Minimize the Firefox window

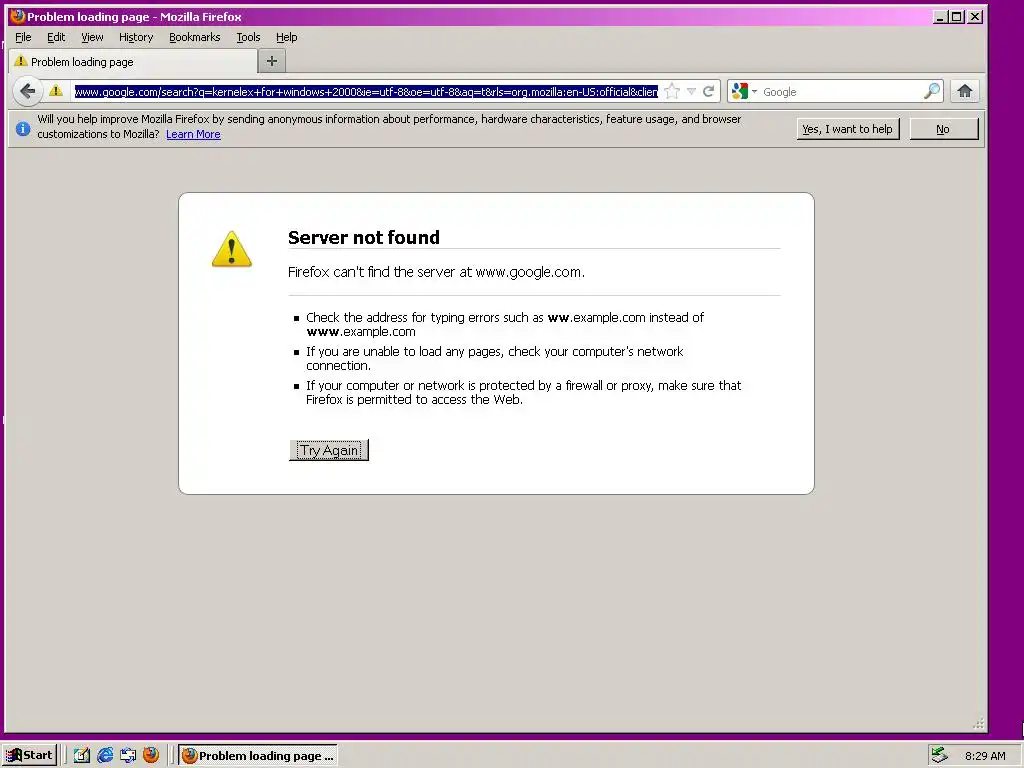tap(940, 16)
